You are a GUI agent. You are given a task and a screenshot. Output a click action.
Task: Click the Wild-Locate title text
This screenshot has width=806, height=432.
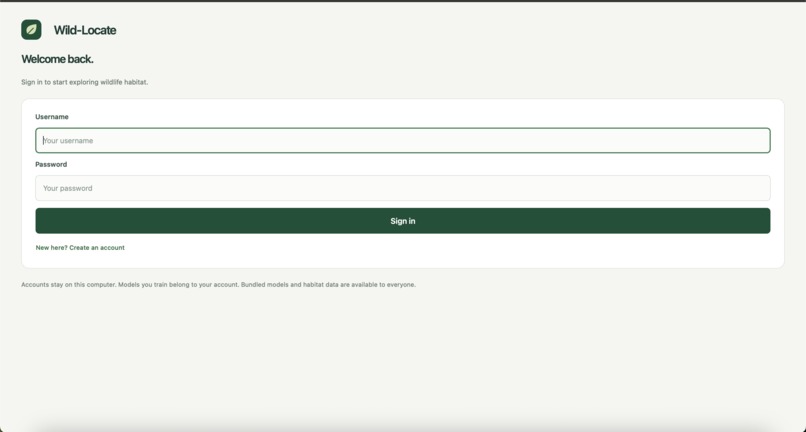click(x=85, y=30)
